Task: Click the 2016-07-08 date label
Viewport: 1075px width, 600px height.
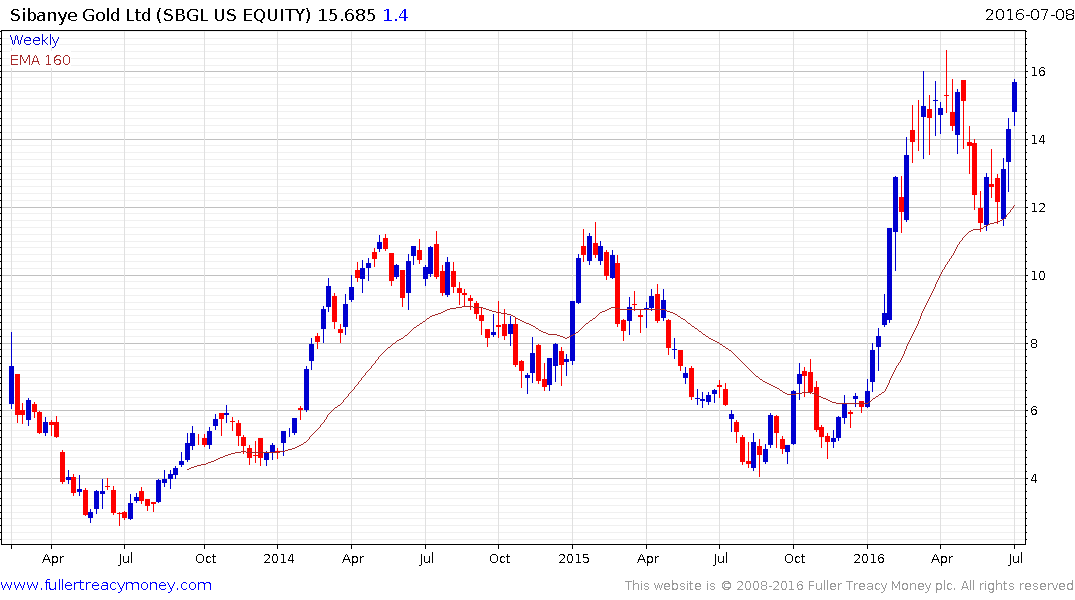Action: tap(1028, 14)
